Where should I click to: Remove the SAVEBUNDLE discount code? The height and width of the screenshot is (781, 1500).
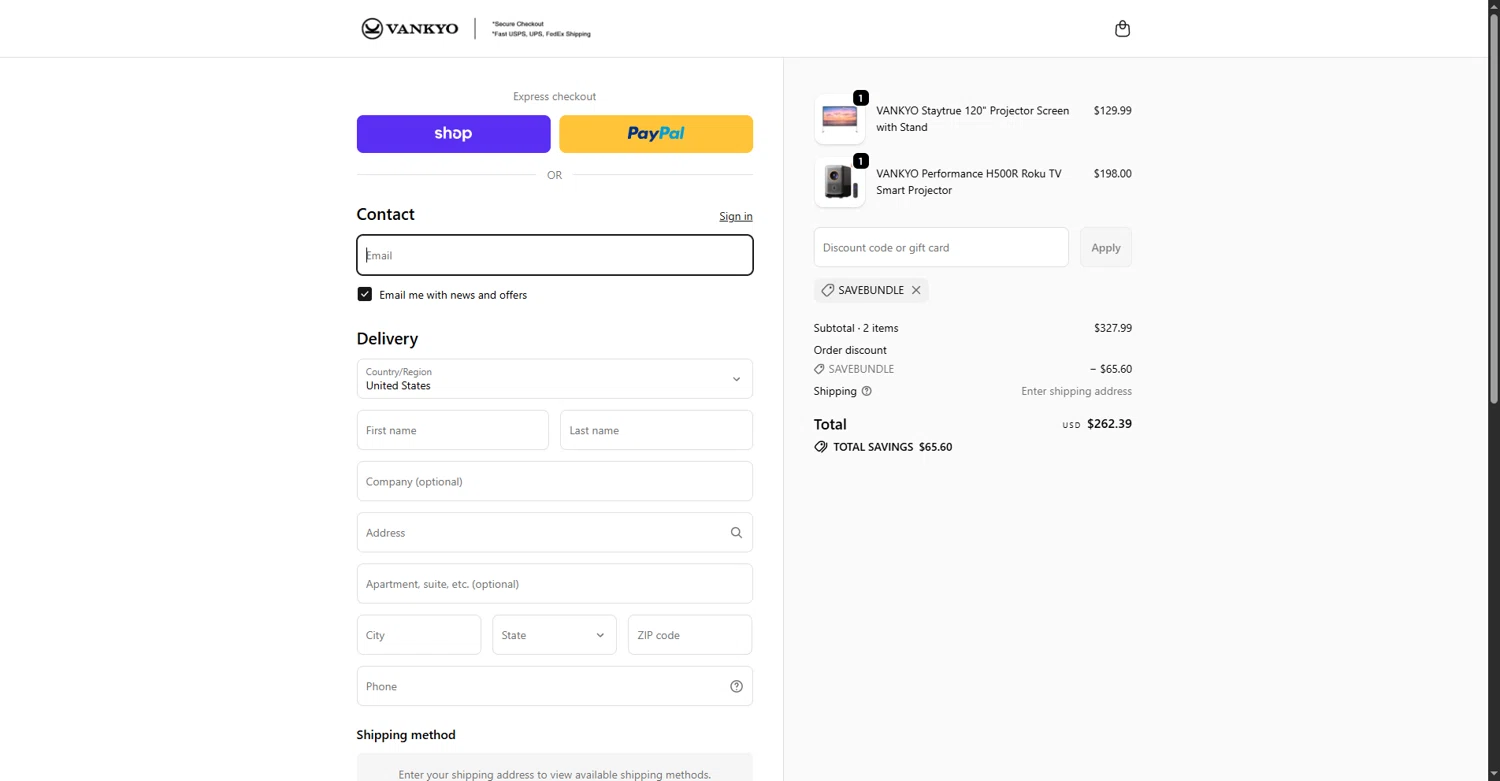(x=916, y=290)
